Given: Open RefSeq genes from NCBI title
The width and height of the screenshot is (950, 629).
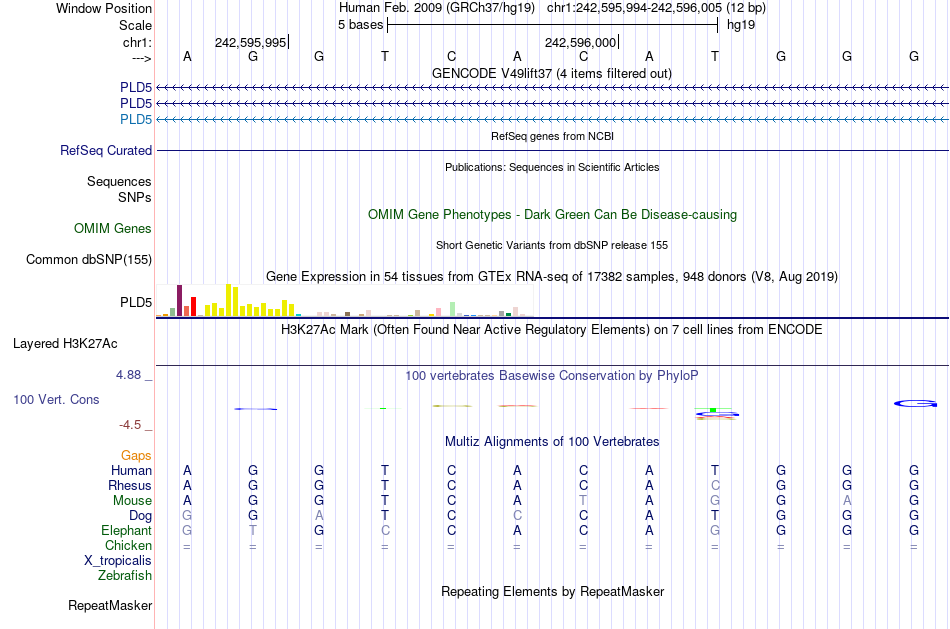Looking at the screenshot, I should pos(552,136).
